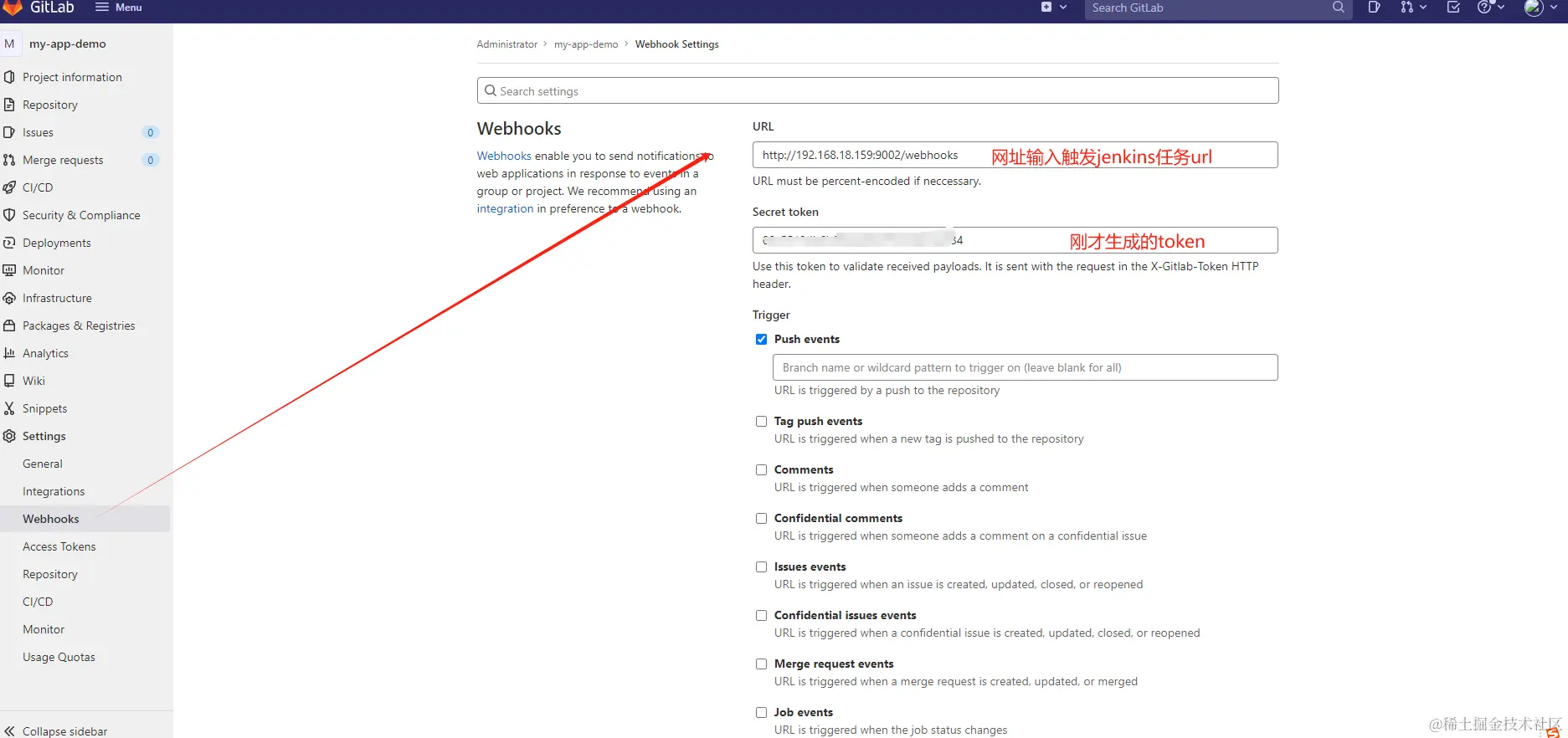The width and height of the screenshot is (1568, 738).
Task: Enable Job events checkbox
Action: 761,712
